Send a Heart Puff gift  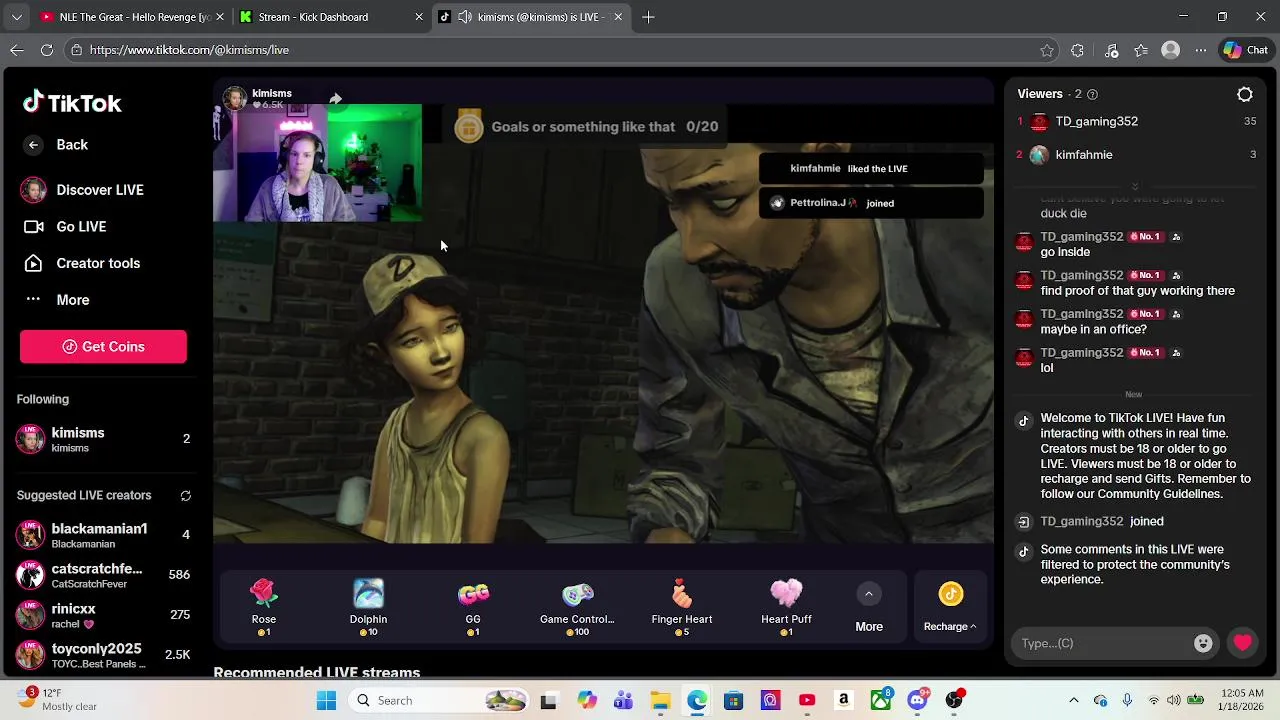(786, 606)
